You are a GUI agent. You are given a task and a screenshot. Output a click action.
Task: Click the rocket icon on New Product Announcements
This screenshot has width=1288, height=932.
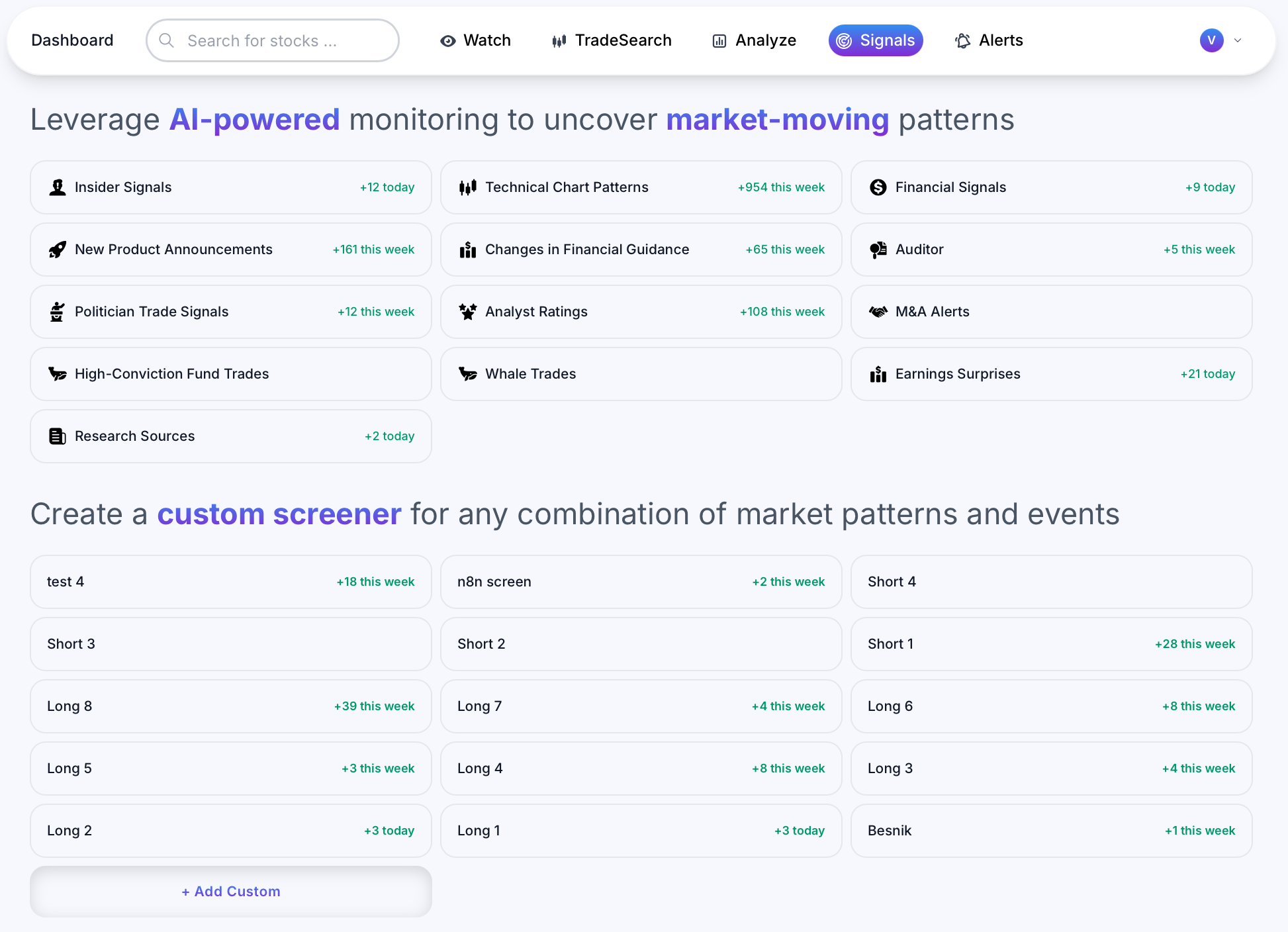[57, 250]
